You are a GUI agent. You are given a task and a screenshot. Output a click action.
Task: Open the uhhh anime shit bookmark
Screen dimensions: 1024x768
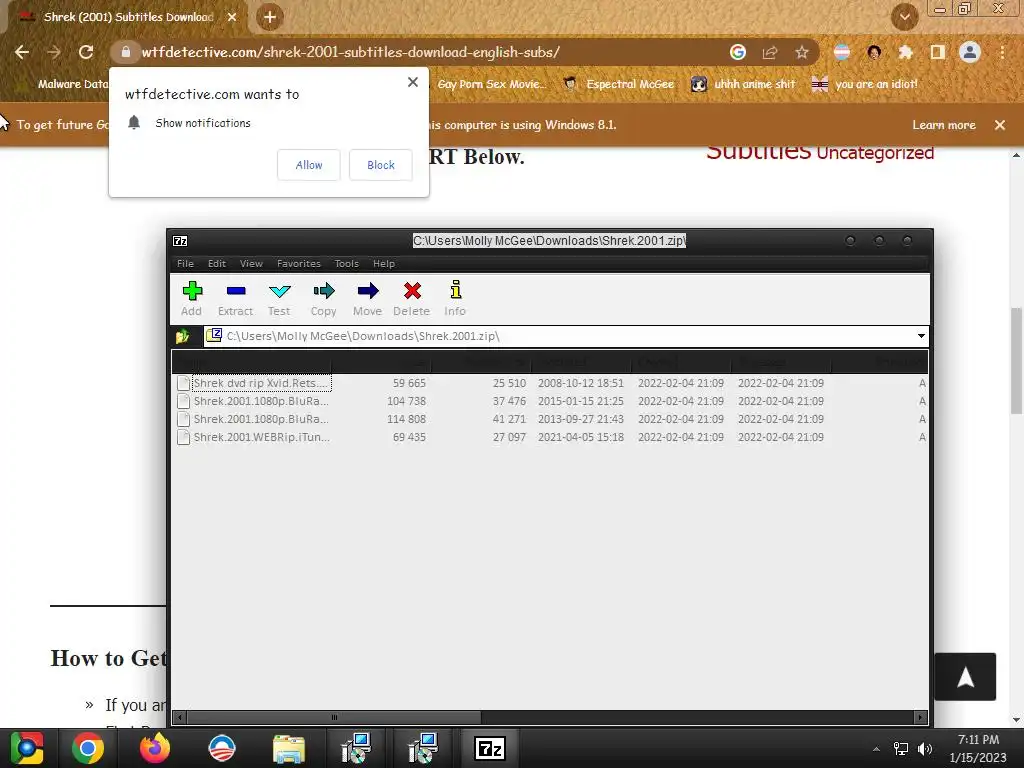(x=743, y=84)
